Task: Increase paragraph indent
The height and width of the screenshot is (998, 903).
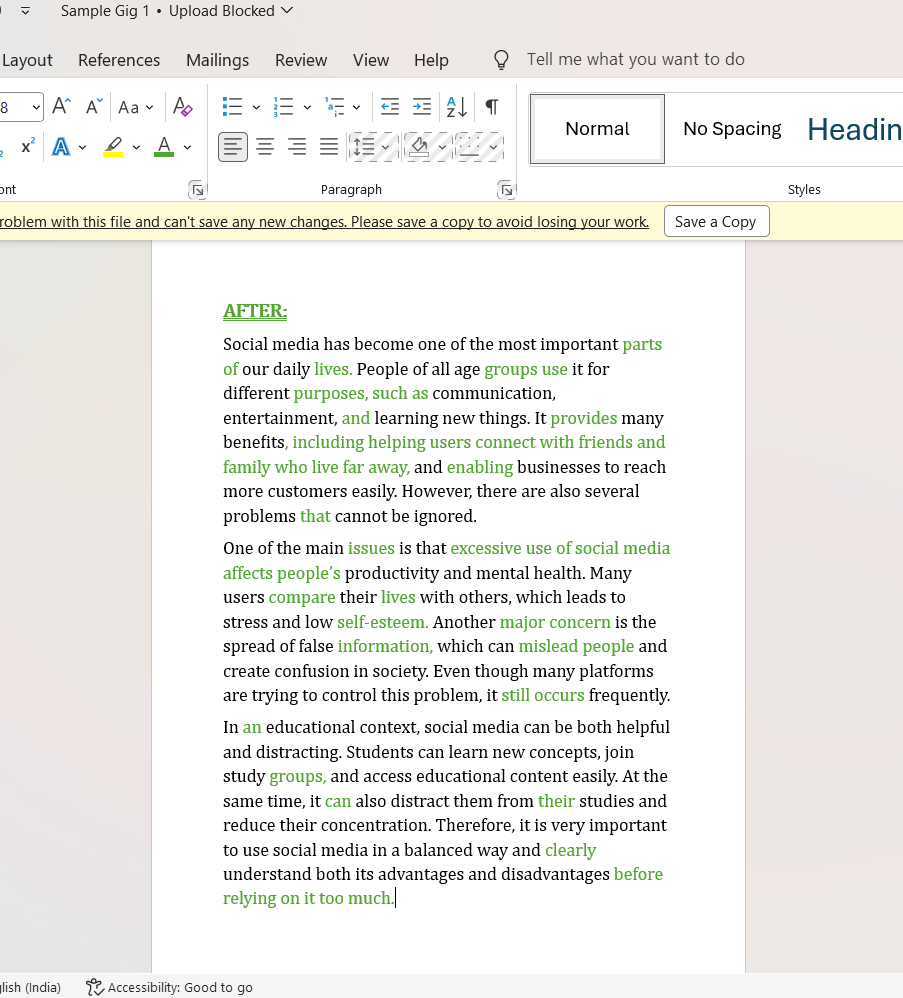Action: 421,107
